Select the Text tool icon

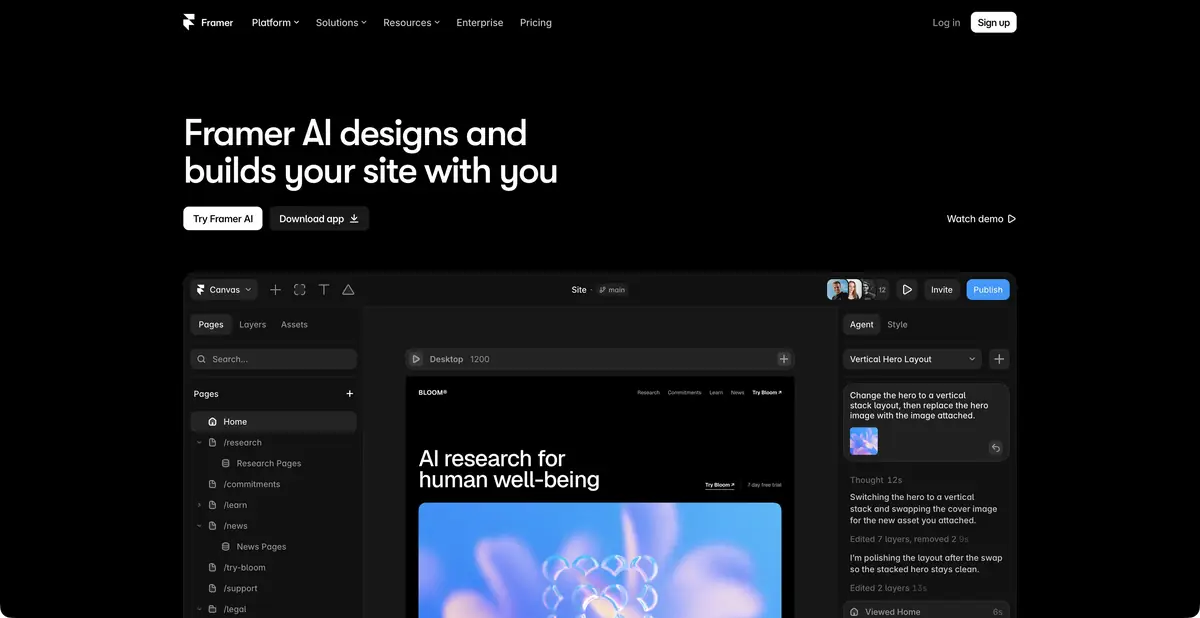point(324,290)
